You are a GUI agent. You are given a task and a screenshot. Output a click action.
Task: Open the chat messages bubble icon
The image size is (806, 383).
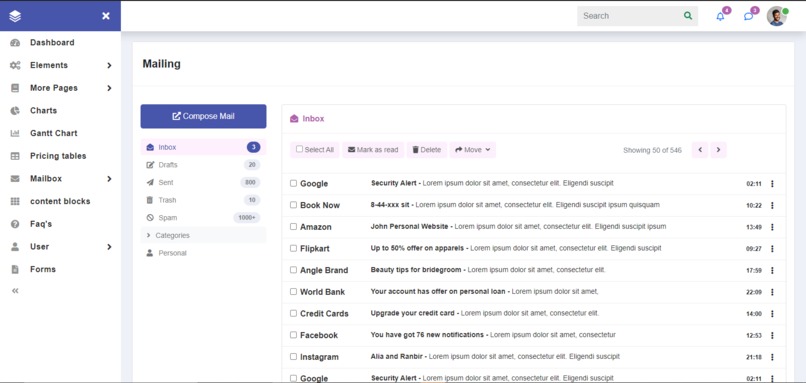pos(748,16)
